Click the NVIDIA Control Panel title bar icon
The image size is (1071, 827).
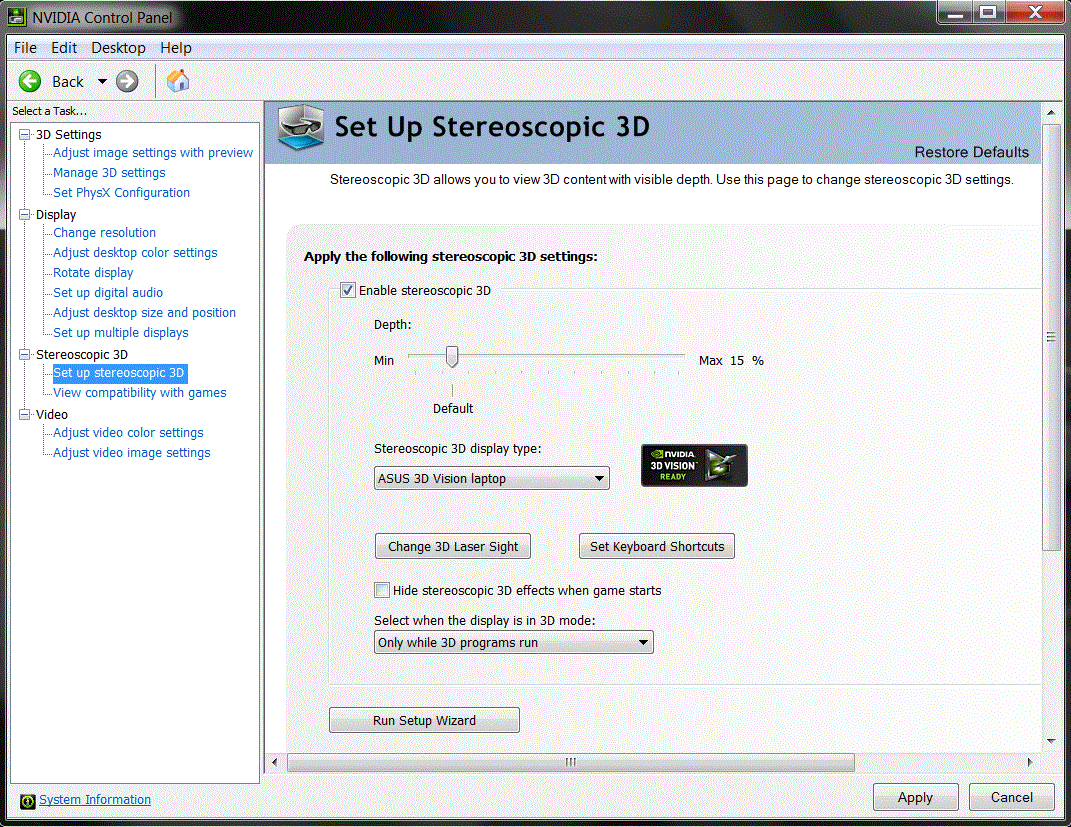pyautogui.click(x=16, y=16)
